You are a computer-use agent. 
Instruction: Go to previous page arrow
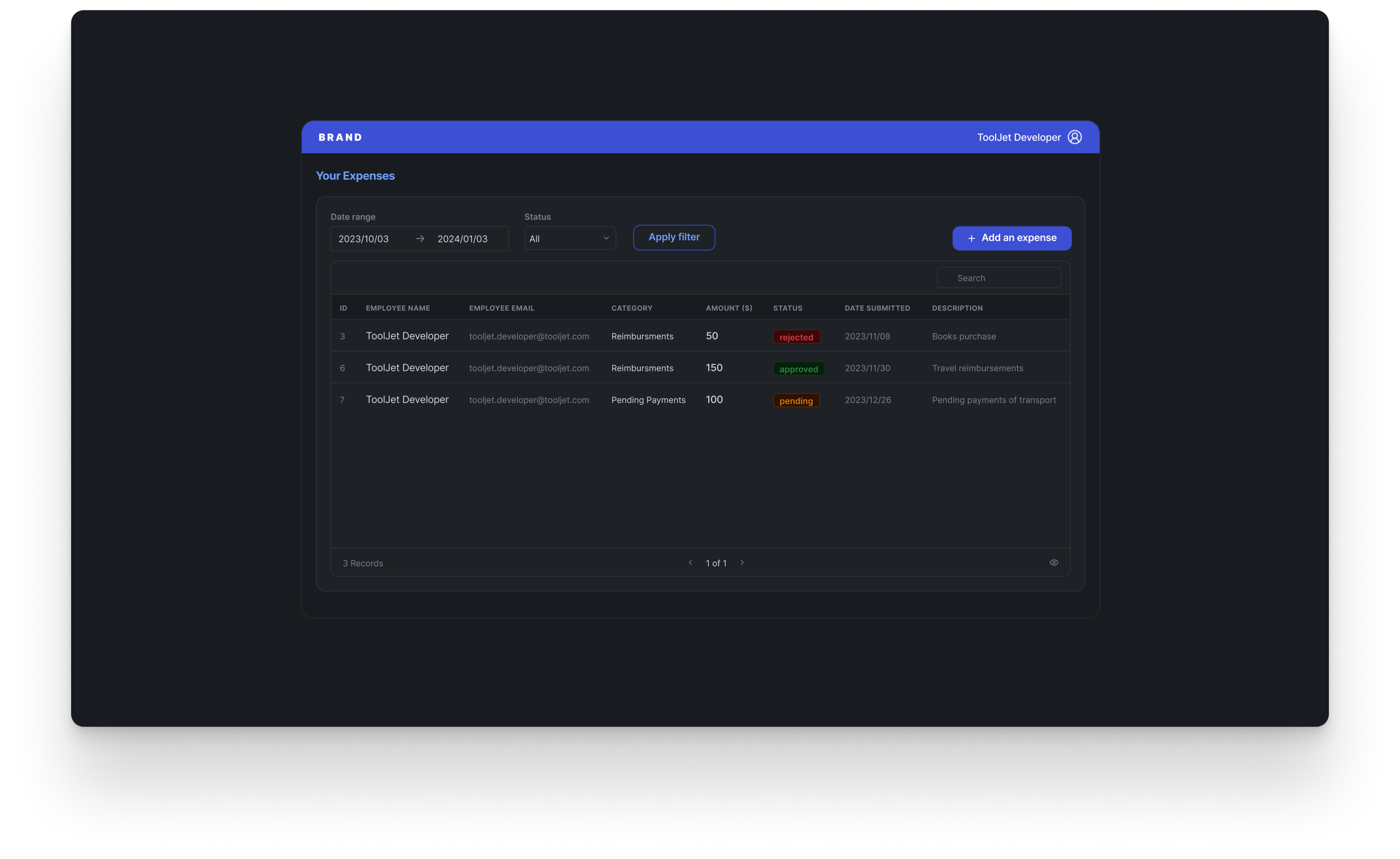coord(690,563)
